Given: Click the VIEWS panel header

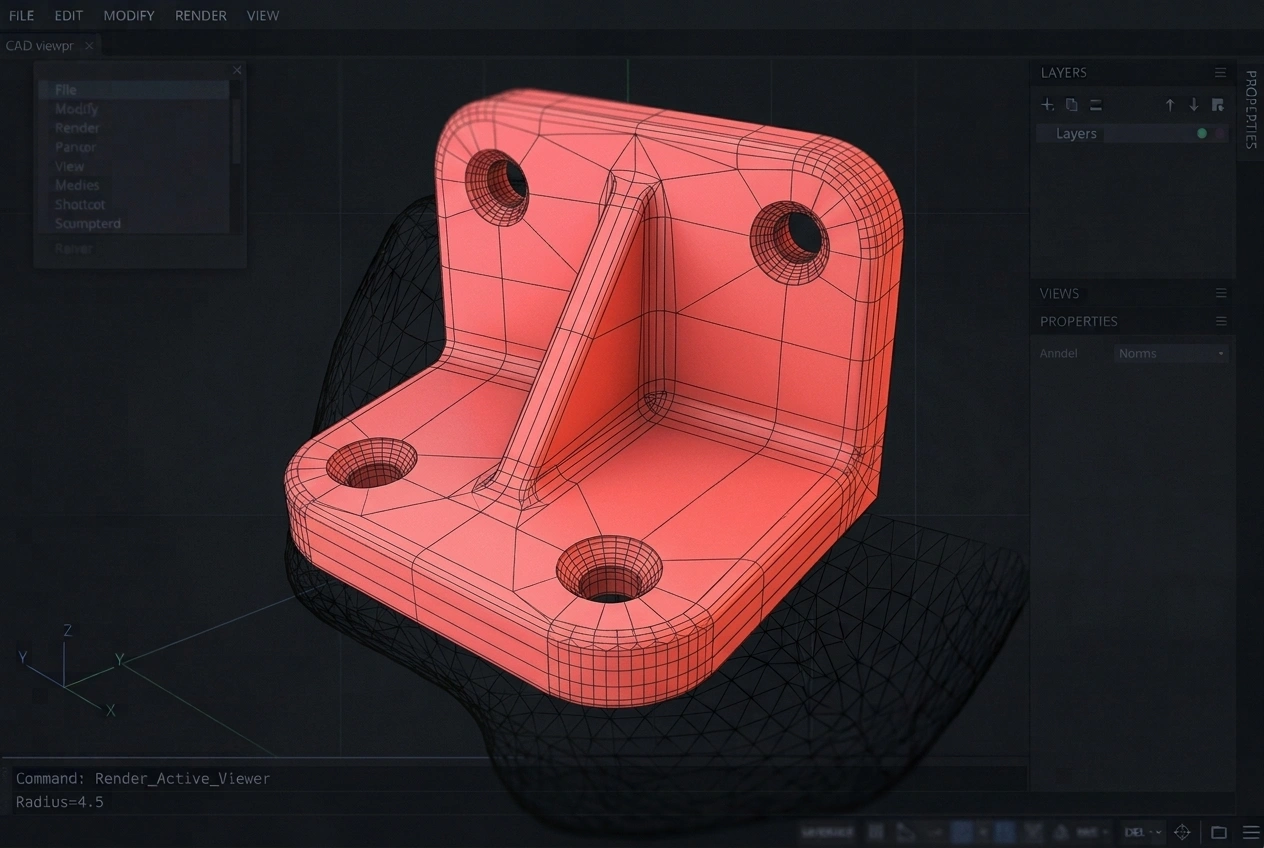Looking at the screenshot, I should 1133,293.
